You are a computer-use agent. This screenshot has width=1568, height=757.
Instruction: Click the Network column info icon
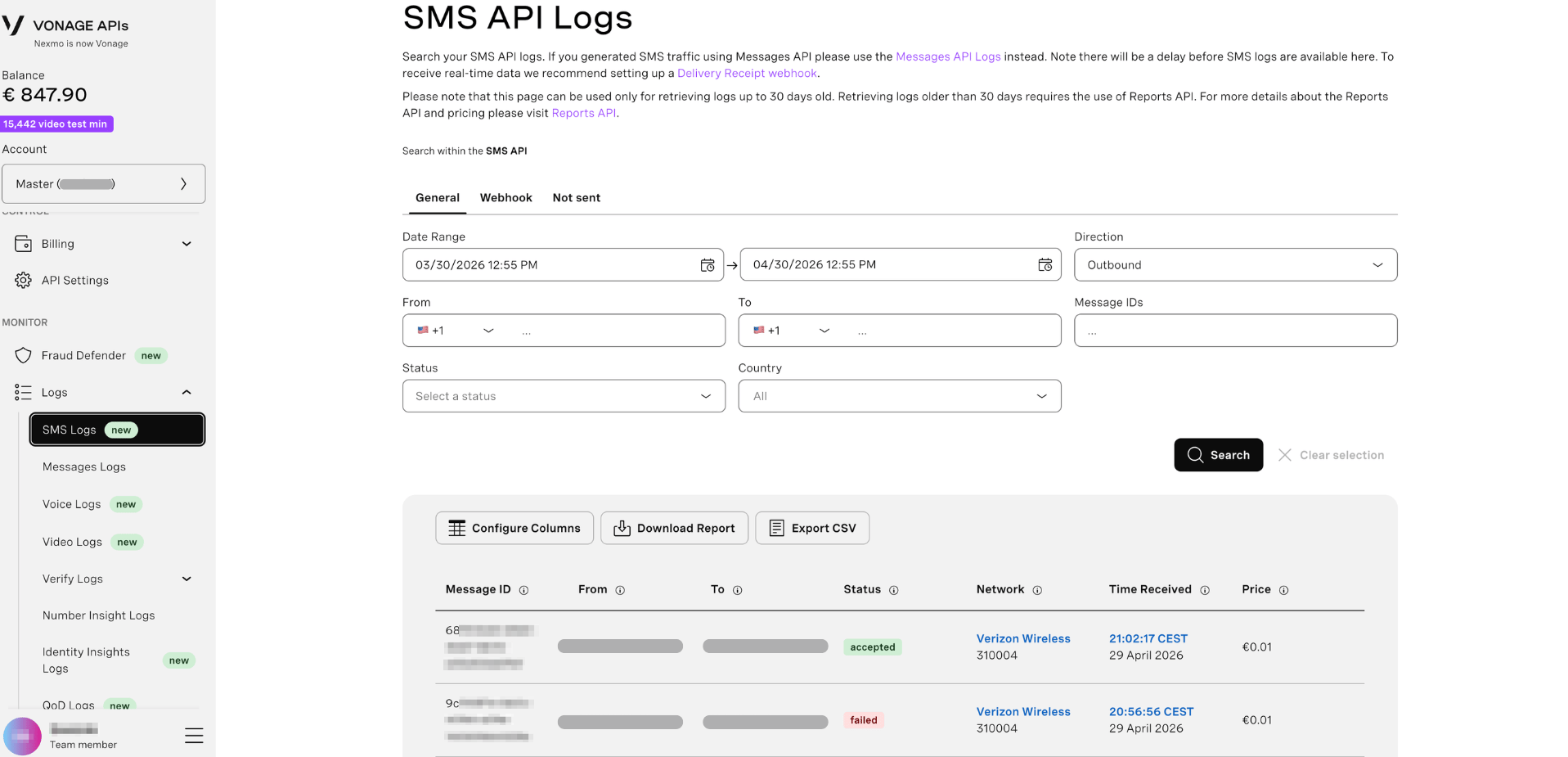pyautogui.click(x=1037, y=590)
